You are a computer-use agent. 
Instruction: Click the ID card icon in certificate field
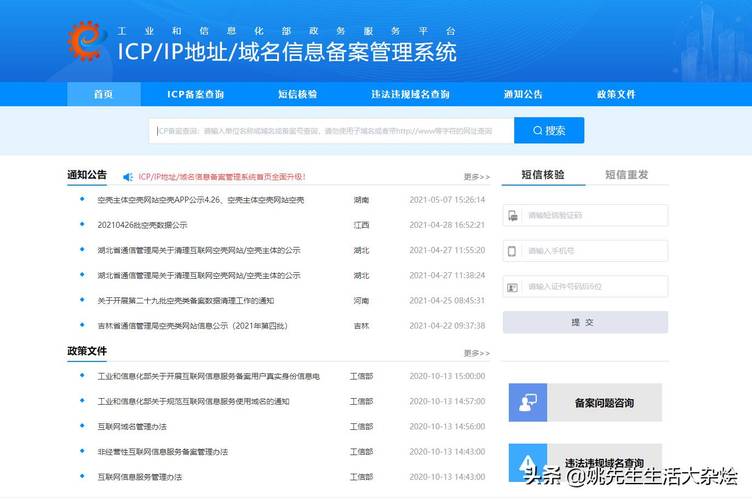[x=513, y=287]
